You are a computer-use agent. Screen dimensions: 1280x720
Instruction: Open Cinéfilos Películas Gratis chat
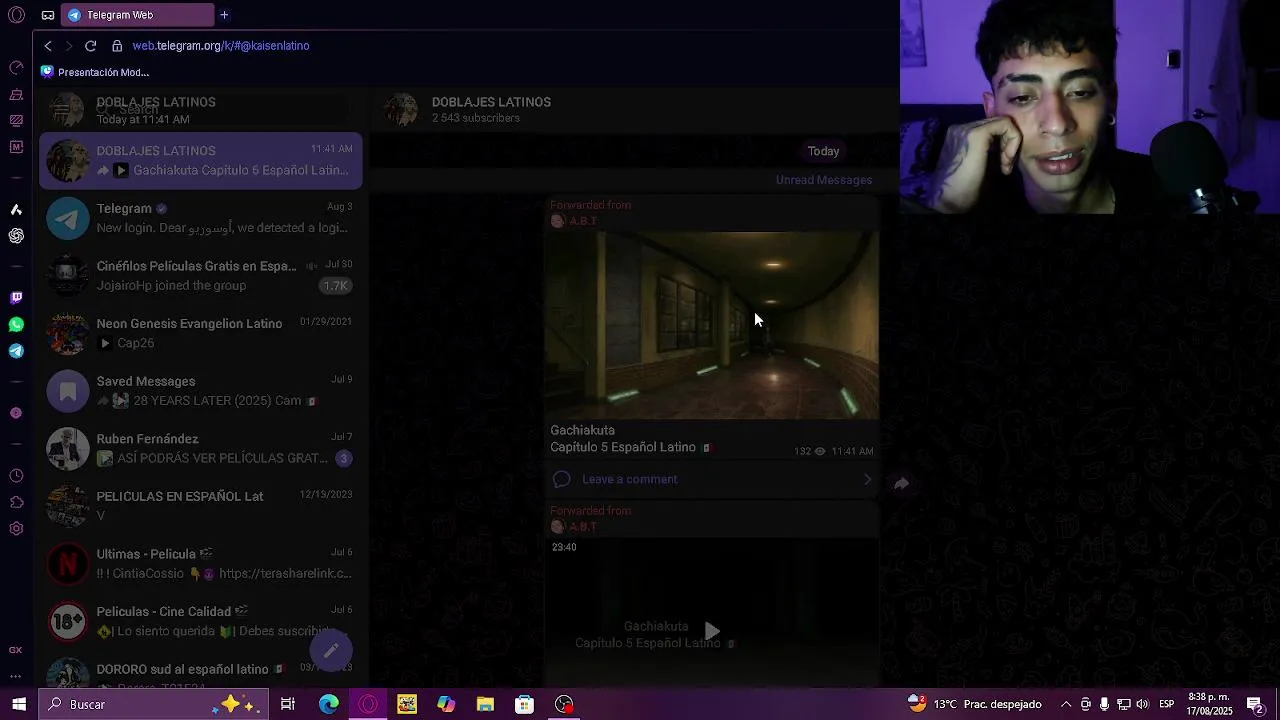200,275
